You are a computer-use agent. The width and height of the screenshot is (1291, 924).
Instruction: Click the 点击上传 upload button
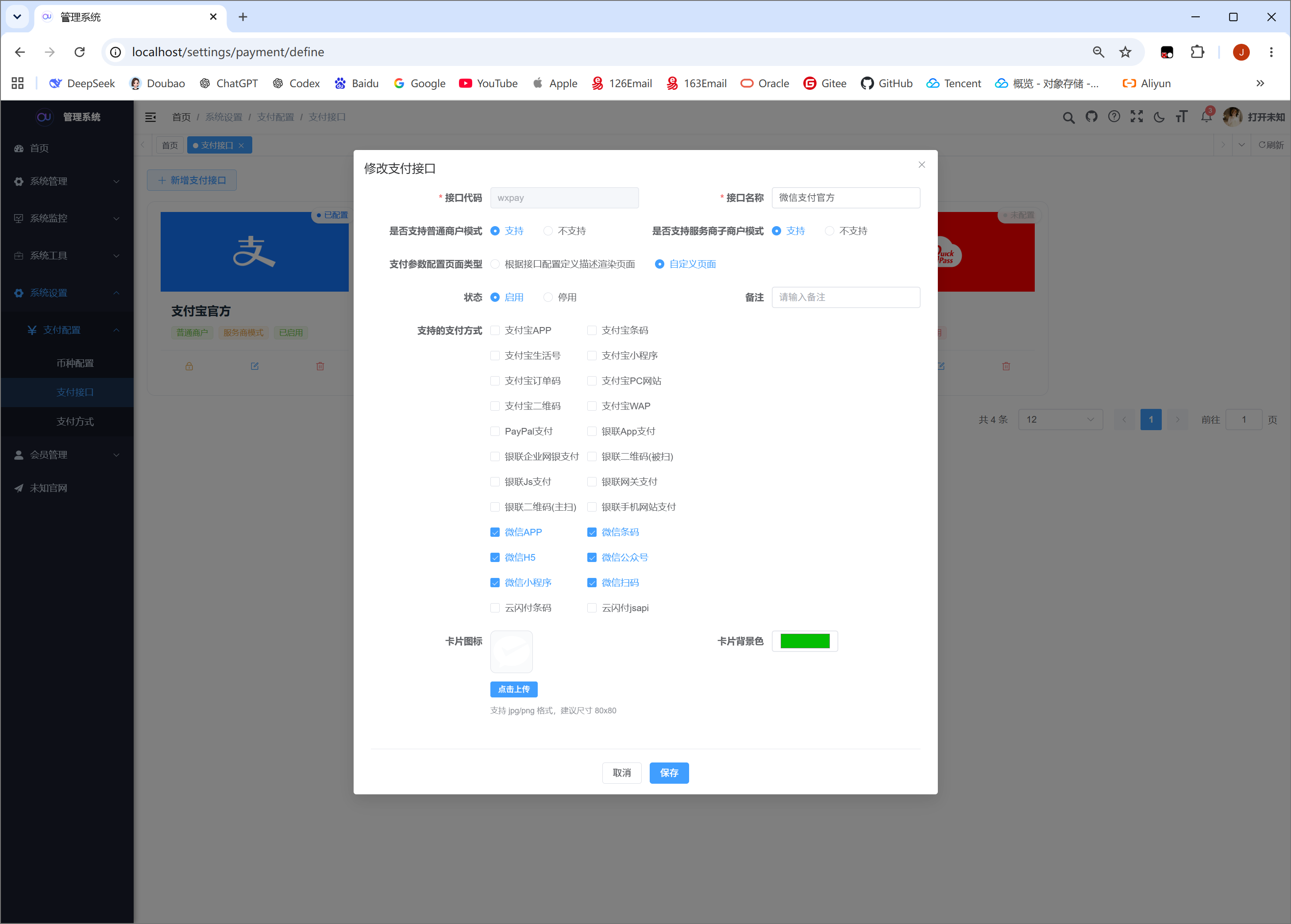[514, 689]
